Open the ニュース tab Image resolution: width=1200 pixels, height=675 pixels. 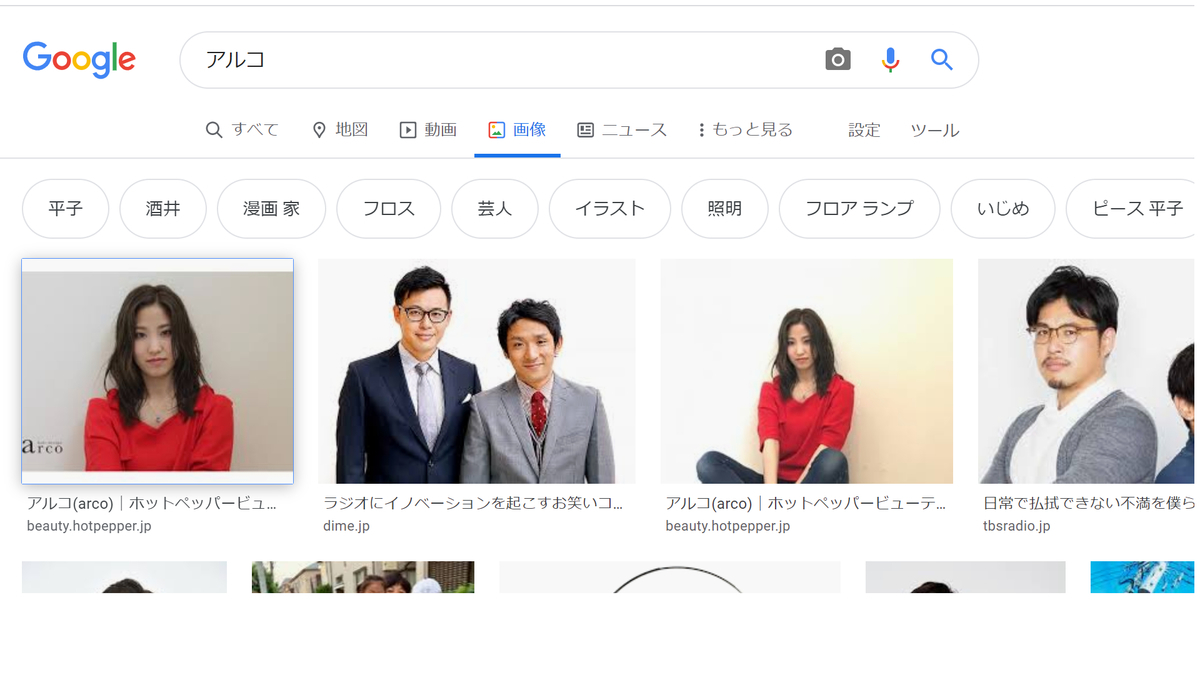(622, 130)
